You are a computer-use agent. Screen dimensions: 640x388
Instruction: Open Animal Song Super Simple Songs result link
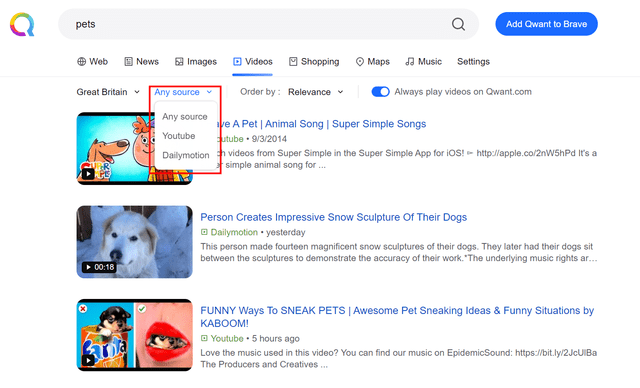[x=323, y=124]
